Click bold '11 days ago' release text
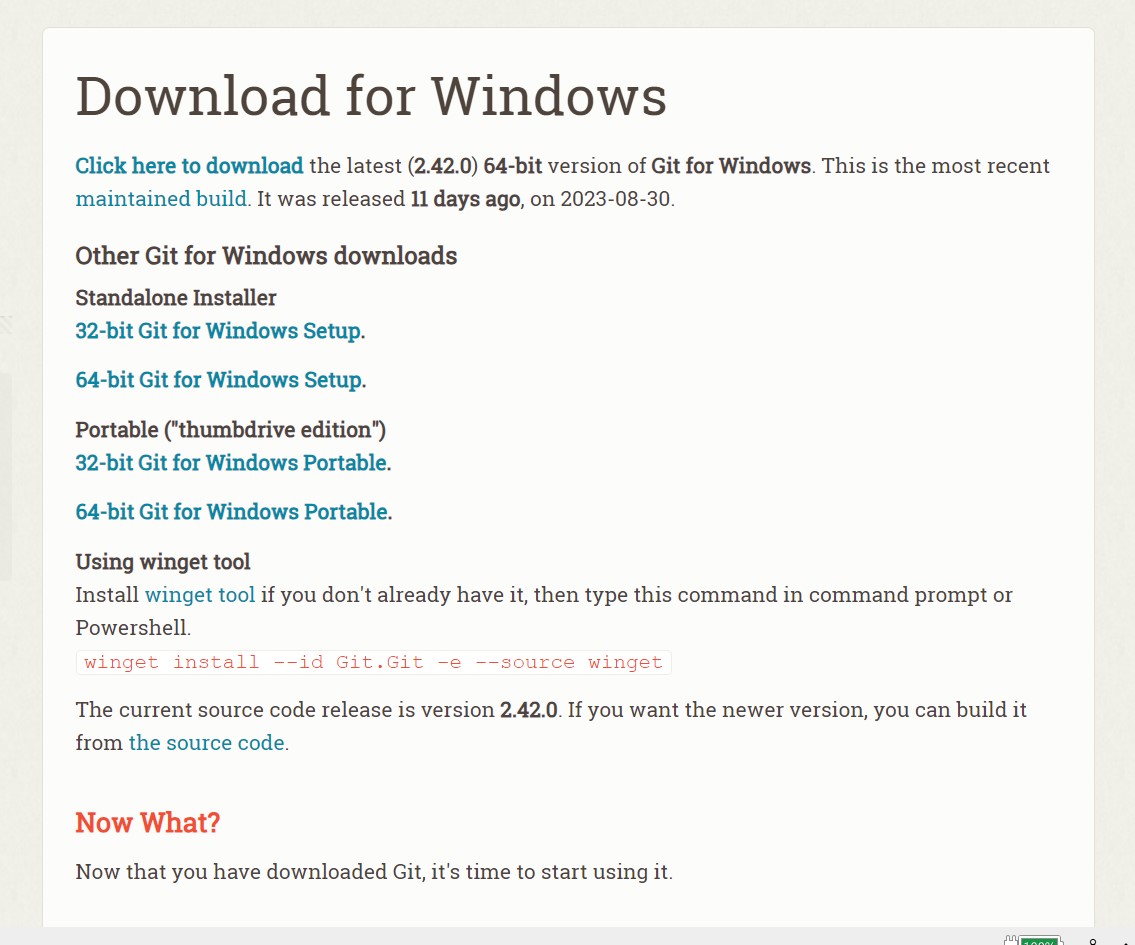 click(x=465, y=198)
